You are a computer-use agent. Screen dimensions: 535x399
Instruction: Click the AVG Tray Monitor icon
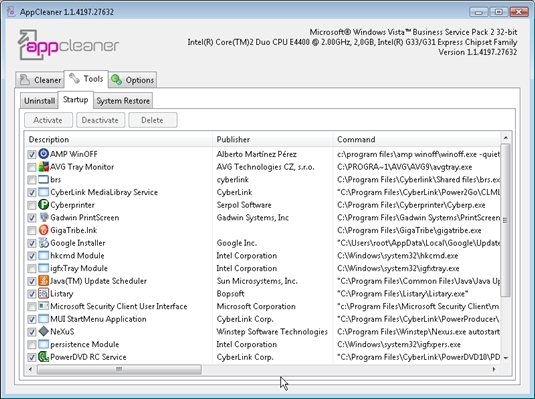click(43, 167)
